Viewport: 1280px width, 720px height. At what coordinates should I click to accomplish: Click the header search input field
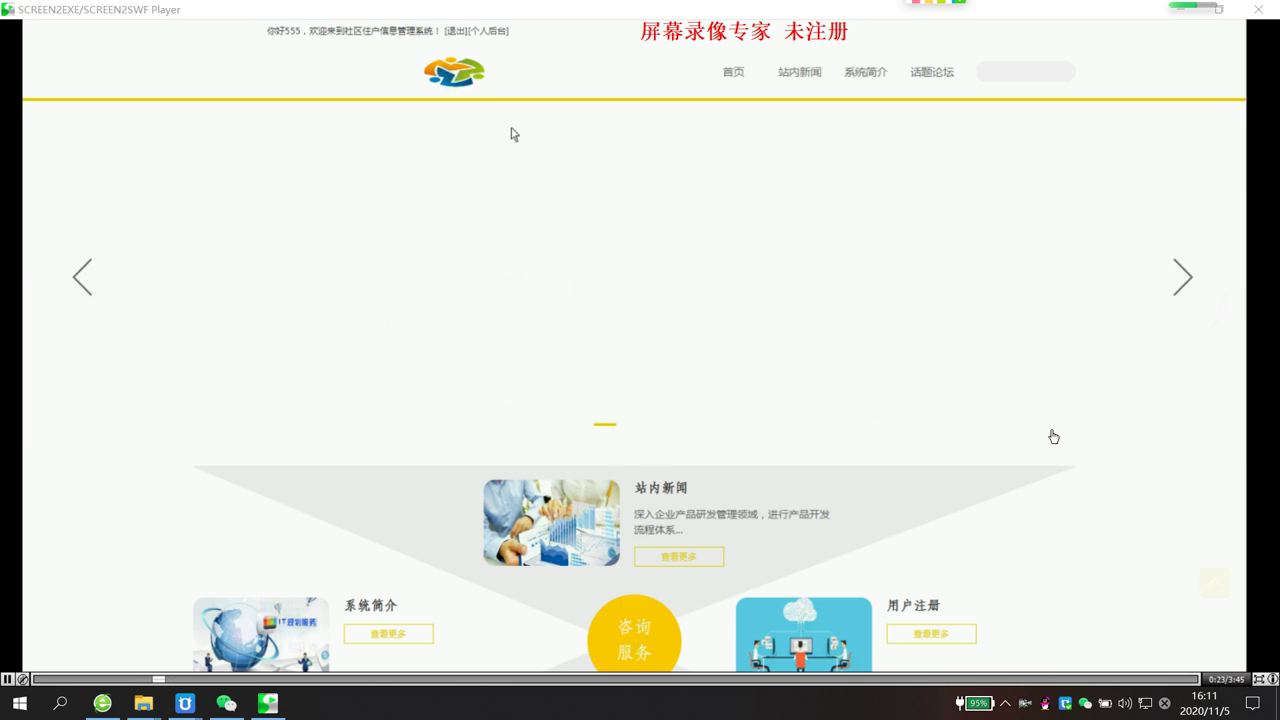click(x=1025, y=72)
